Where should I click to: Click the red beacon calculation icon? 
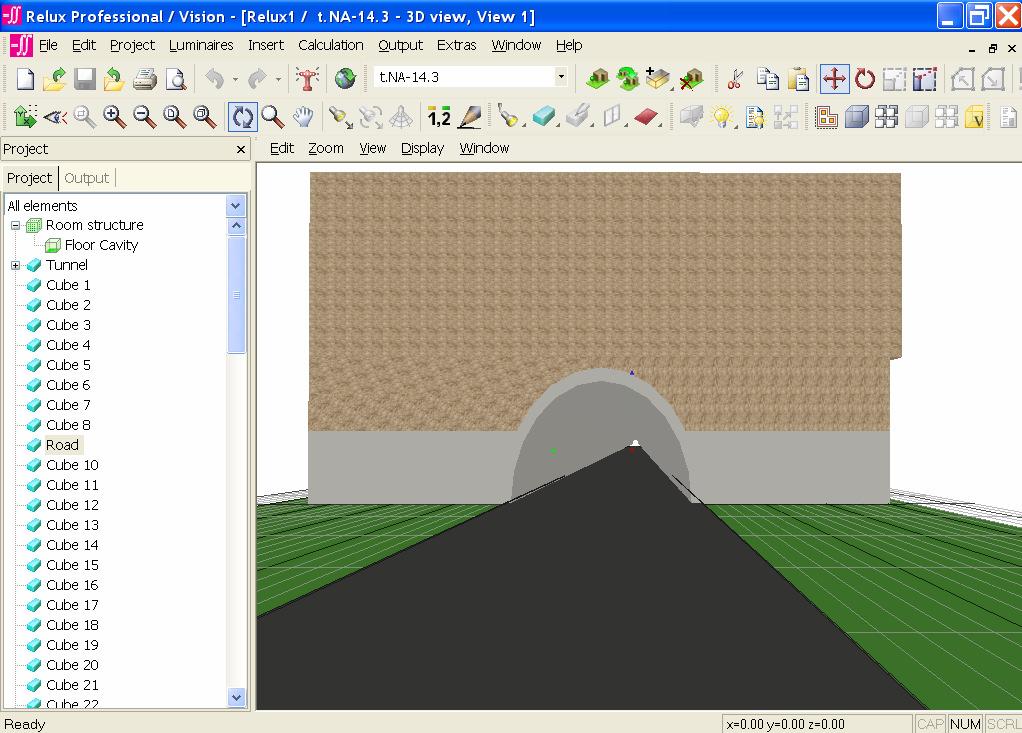[307, 79]
